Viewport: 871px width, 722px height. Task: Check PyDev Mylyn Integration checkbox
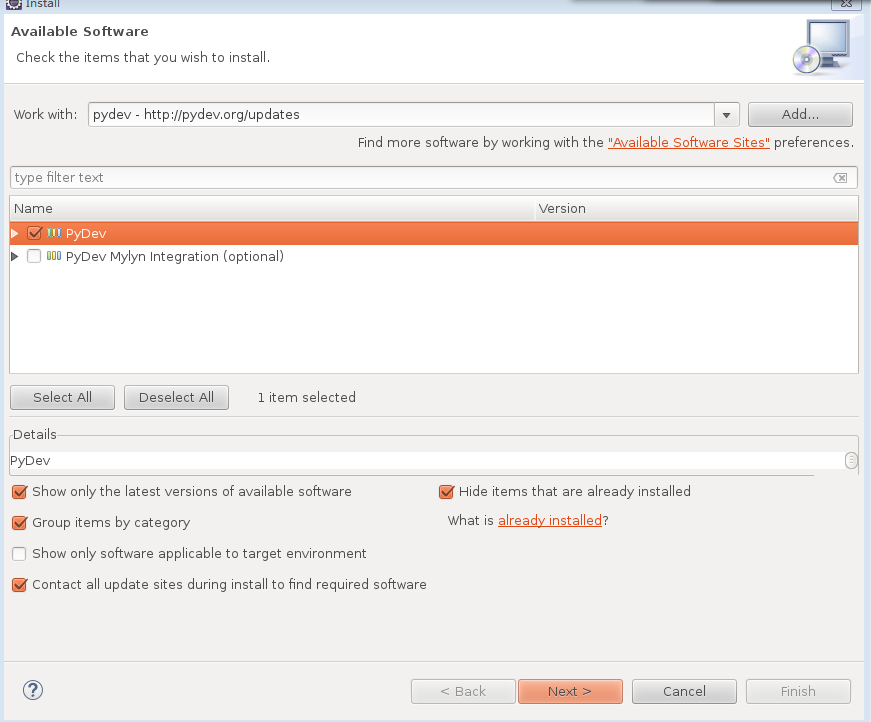(35, 256)
